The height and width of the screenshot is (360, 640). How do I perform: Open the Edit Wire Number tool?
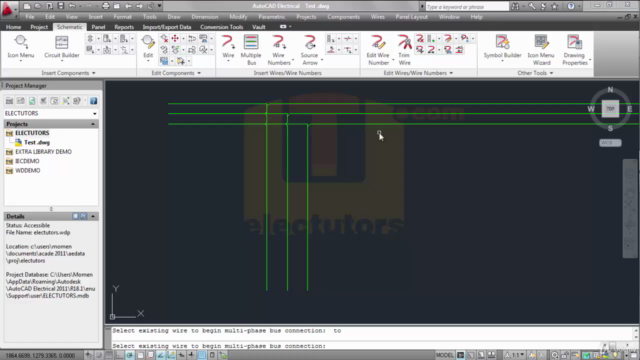tap(378, 50)
